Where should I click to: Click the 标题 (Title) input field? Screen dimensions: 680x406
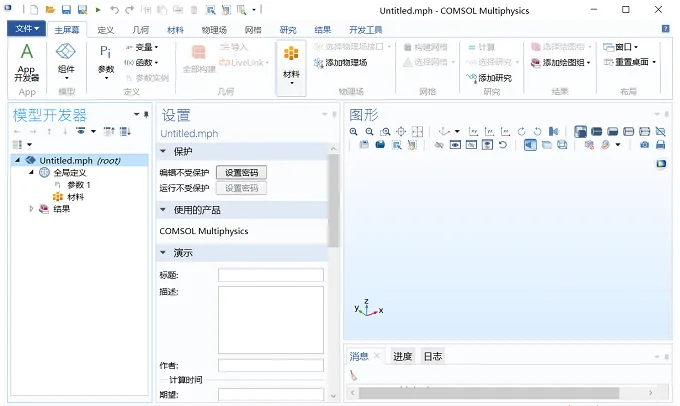[271, 275]
